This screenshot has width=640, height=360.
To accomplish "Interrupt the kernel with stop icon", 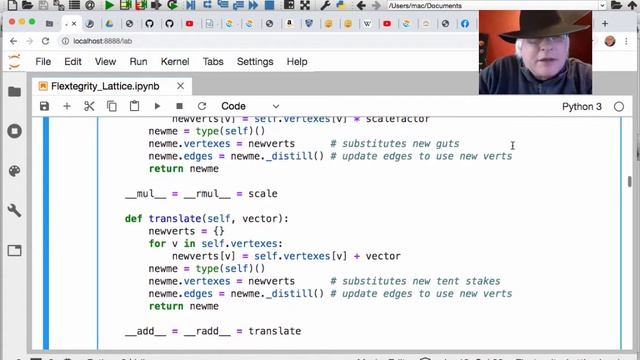I will [179, 107].
